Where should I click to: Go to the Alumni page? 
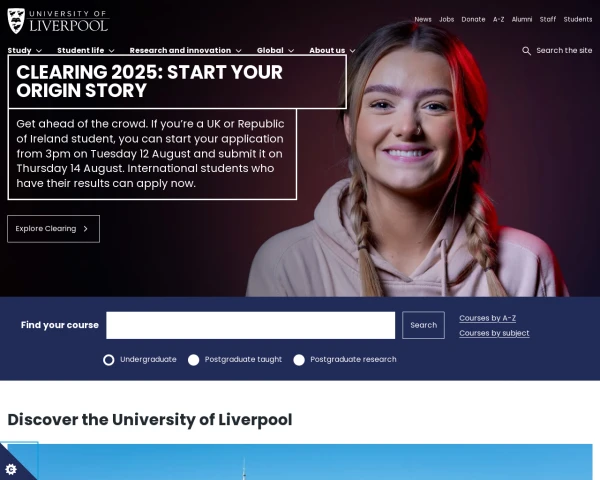point(522,20)
